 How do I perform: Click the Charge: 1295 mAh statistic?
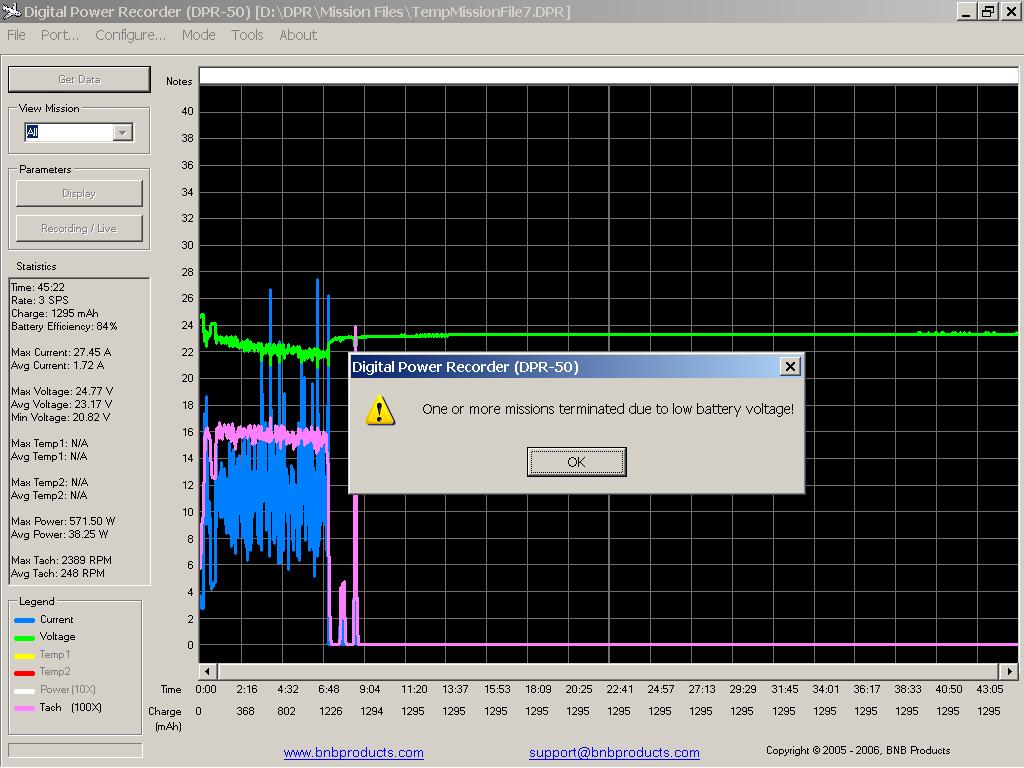[x=55, y=313]
